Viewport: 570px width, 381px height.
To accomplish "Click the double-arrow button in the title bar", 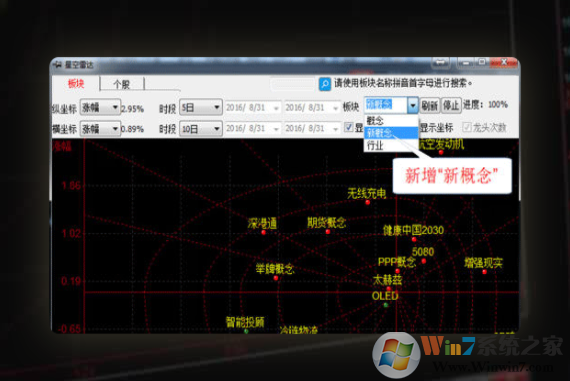I will [x=440, y=63].
